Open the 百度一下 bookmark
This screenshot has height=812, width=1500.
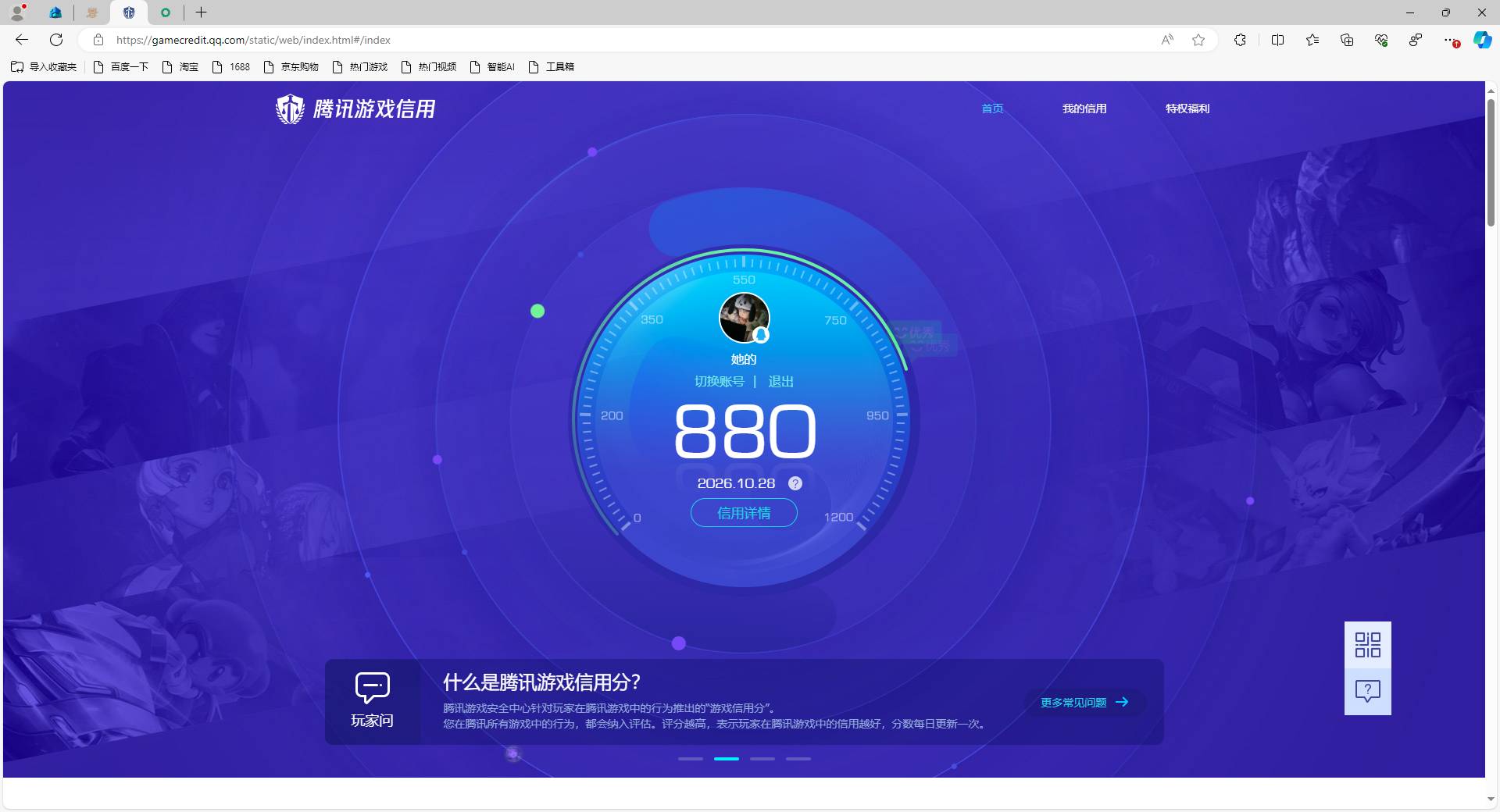[x=121, y=67]
